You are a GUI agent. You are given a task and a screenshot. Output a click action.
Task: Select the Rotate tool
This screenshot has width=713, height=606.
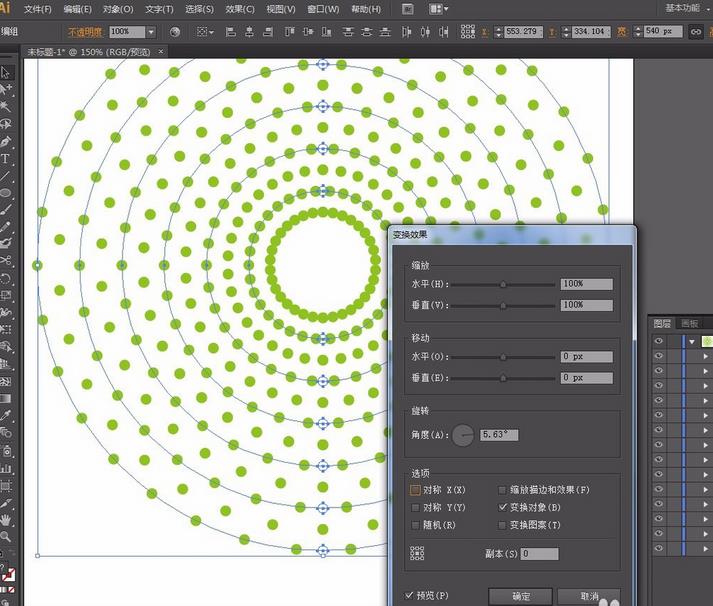pos(5,278)
